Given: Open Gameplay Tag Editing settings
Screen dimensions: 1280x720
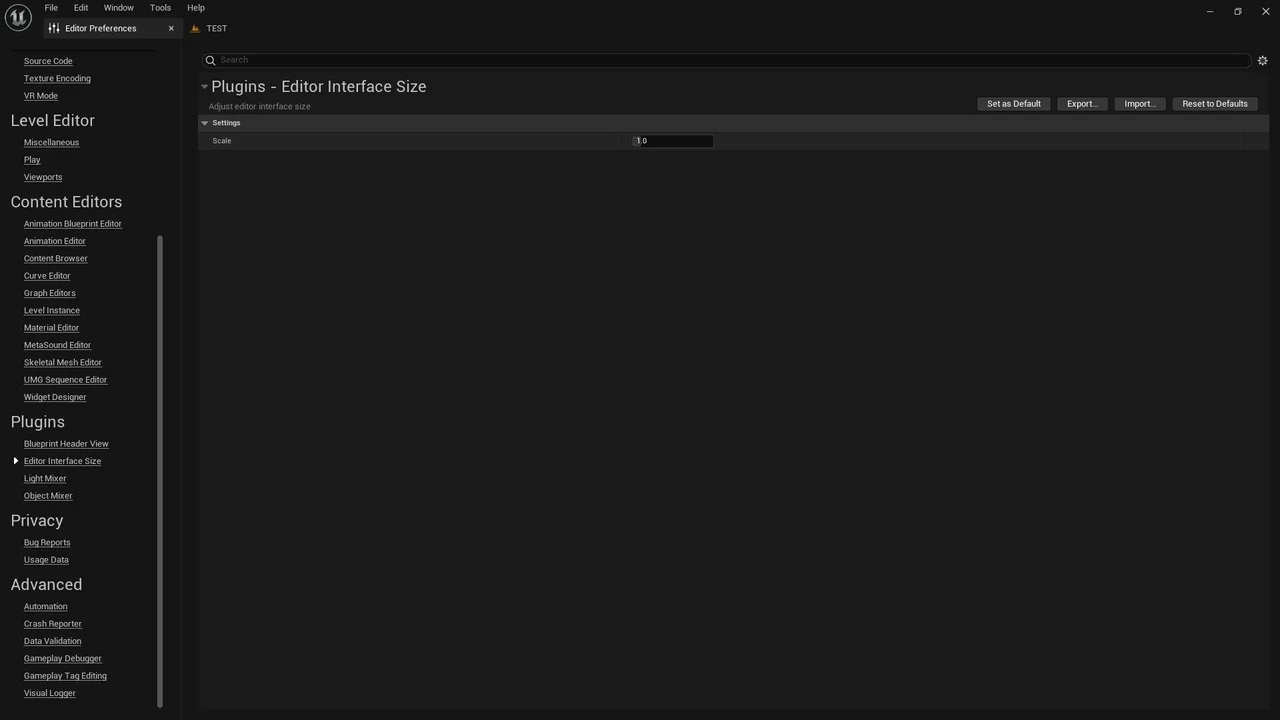Looking at the screenshot, I should (65, 676).
